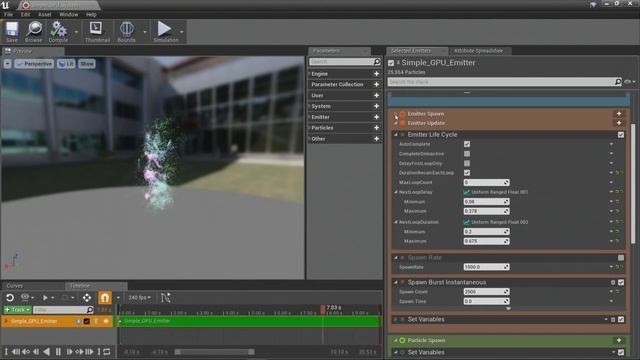The height and width of the screenshot is (360, 640).
Task: Toggle the DelayFirstLoopOnly checkbox
Action: 467,163
